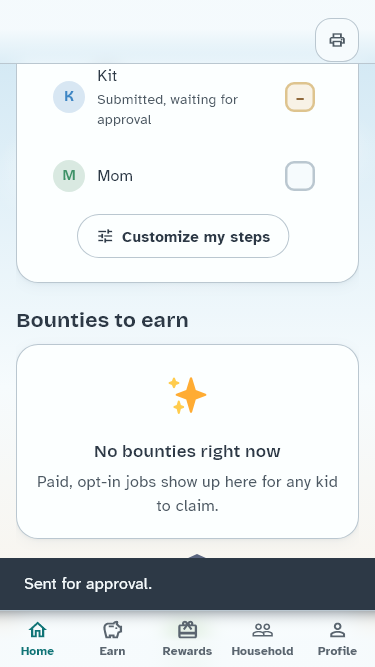Click the 'No bounties right now' message
This screenshot has height=667, width=375.
[187, 451]
